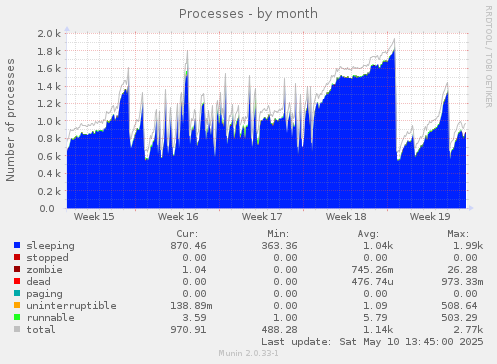Click the 'Week 18' x-axis label
497x364 pixels.
point(346,217)
